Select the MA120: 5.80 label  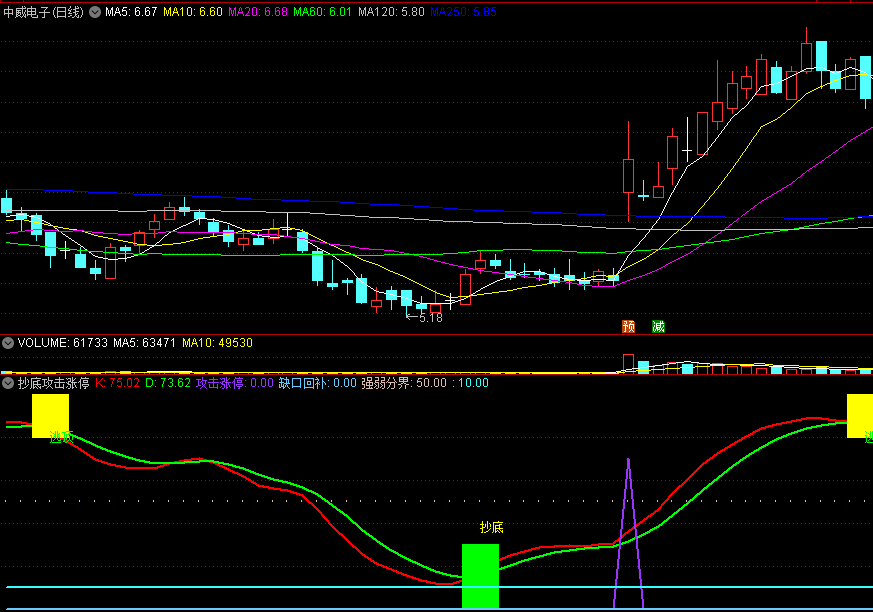click(391, 12)
